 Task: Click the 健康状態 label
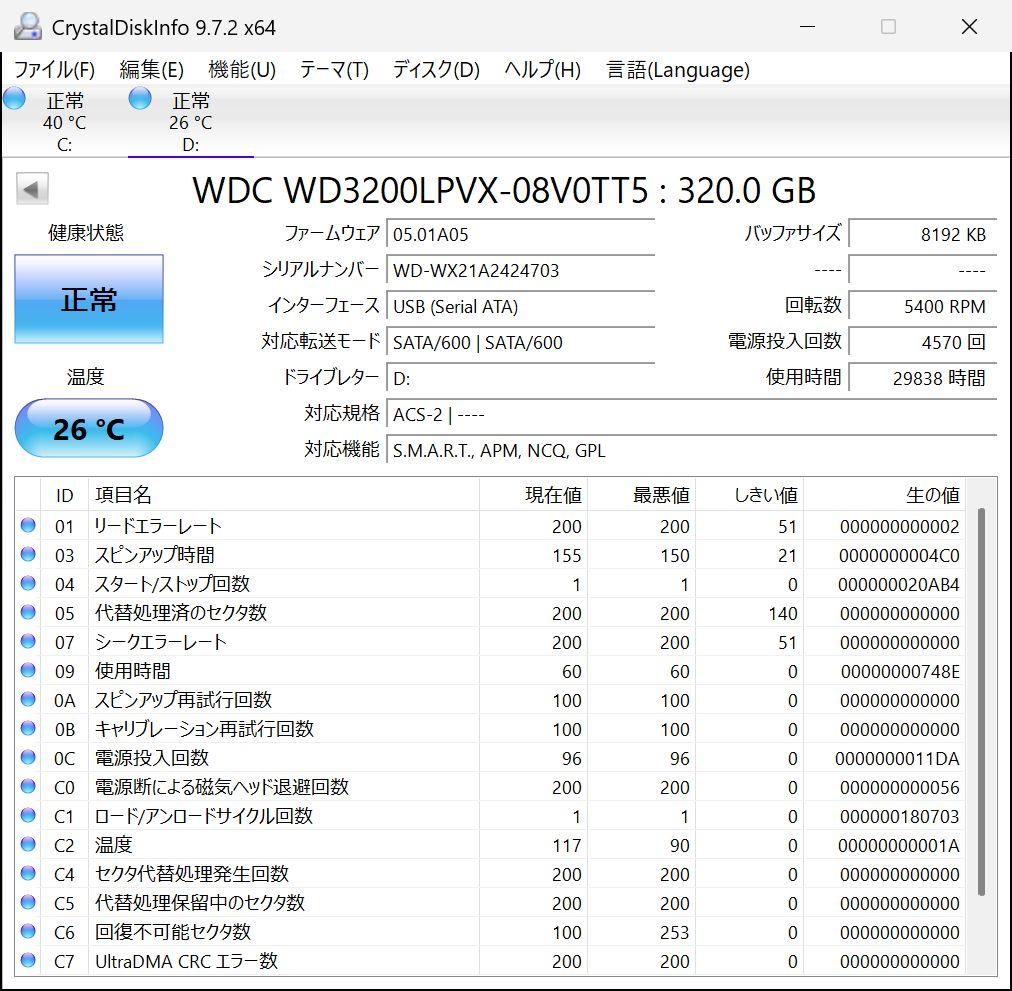[x=86, y=233]
